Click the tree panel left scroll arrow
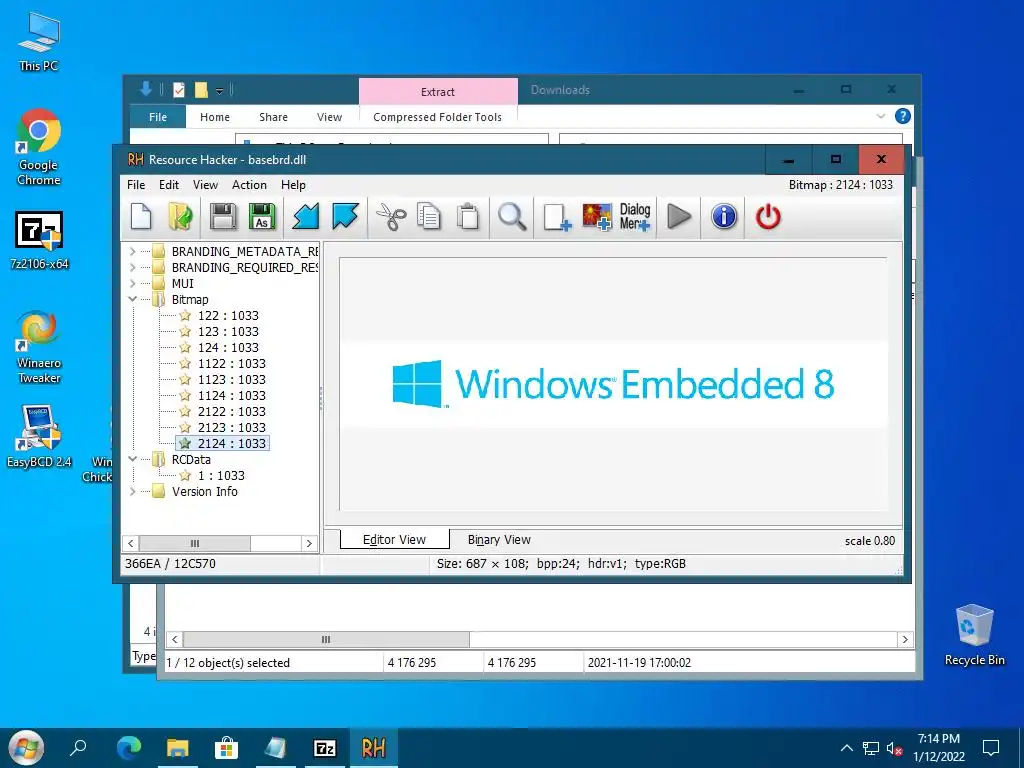The width and height of the screenshot is (1024, 768). 131,543
